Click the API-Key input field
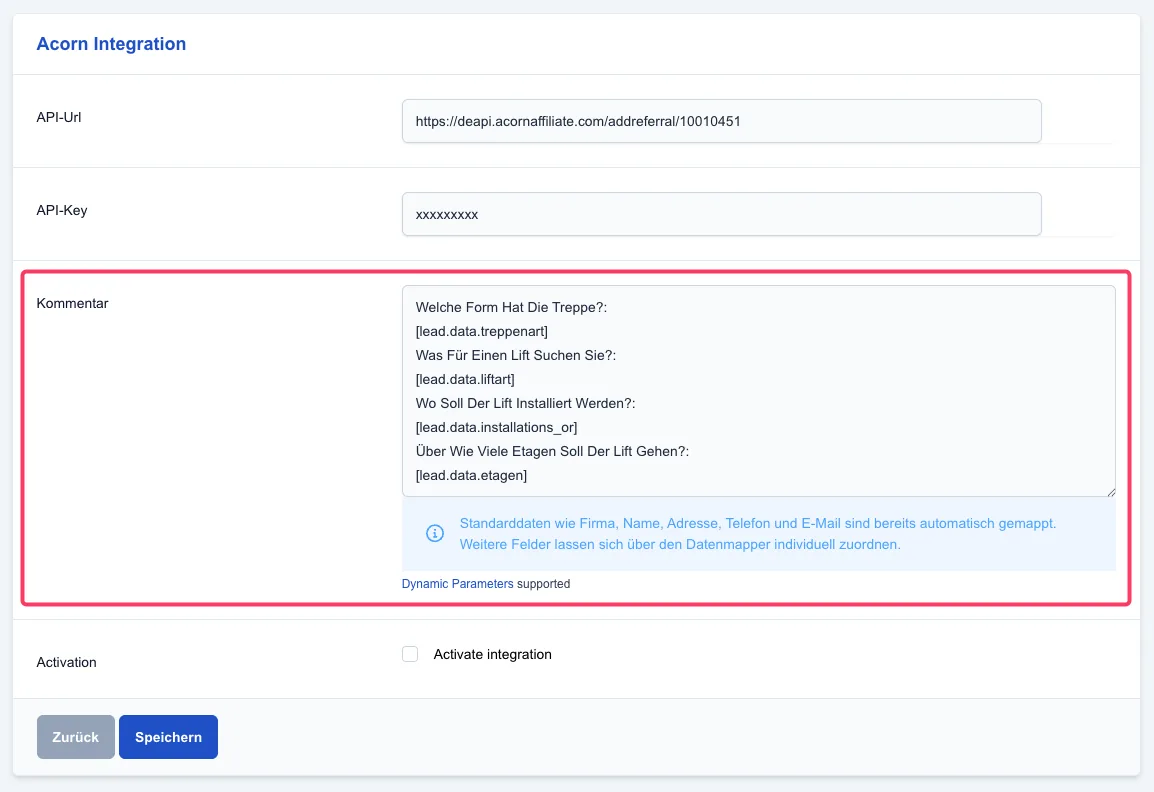 [721, 214]
